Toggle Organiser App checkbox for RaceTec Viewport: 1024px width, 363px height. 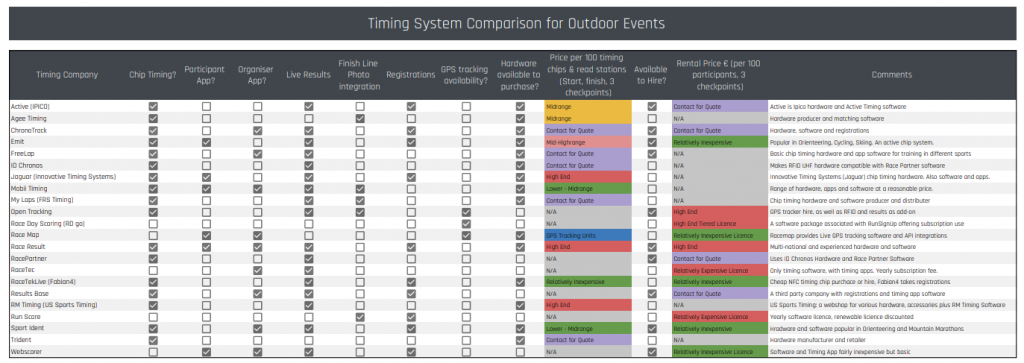pyautogui.click(x=257, y=270)
